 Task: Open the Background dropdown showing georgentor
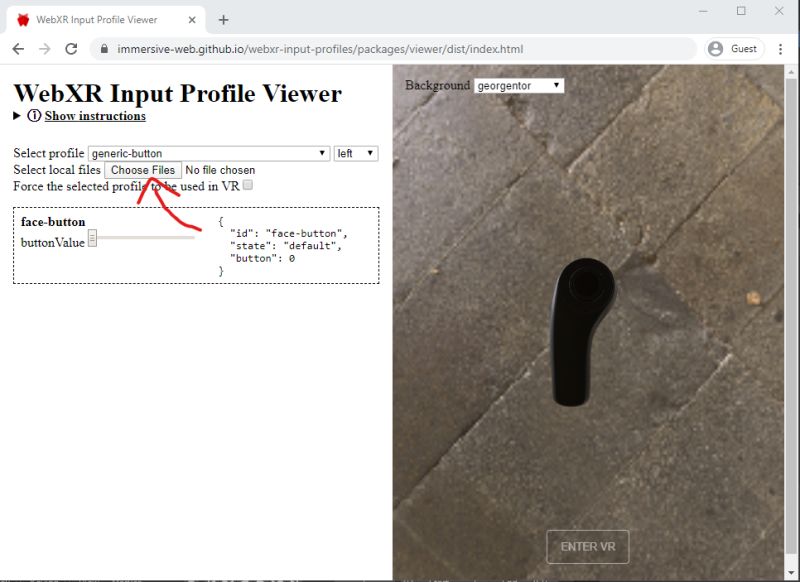coord(519,85)
